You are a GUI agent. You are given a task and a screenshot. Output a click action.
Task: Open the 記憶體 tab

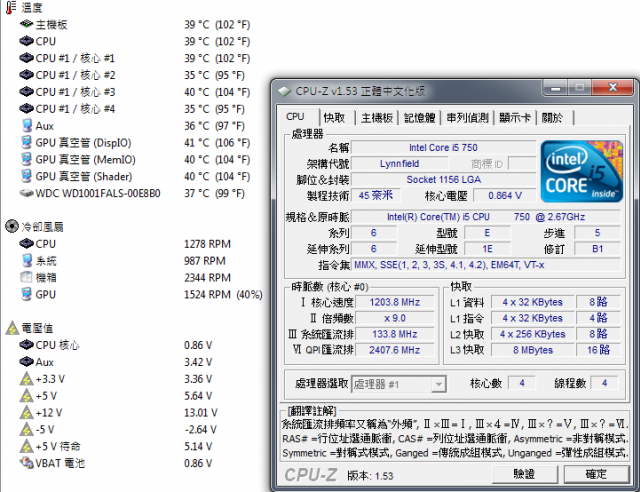[x=420, y=118]
